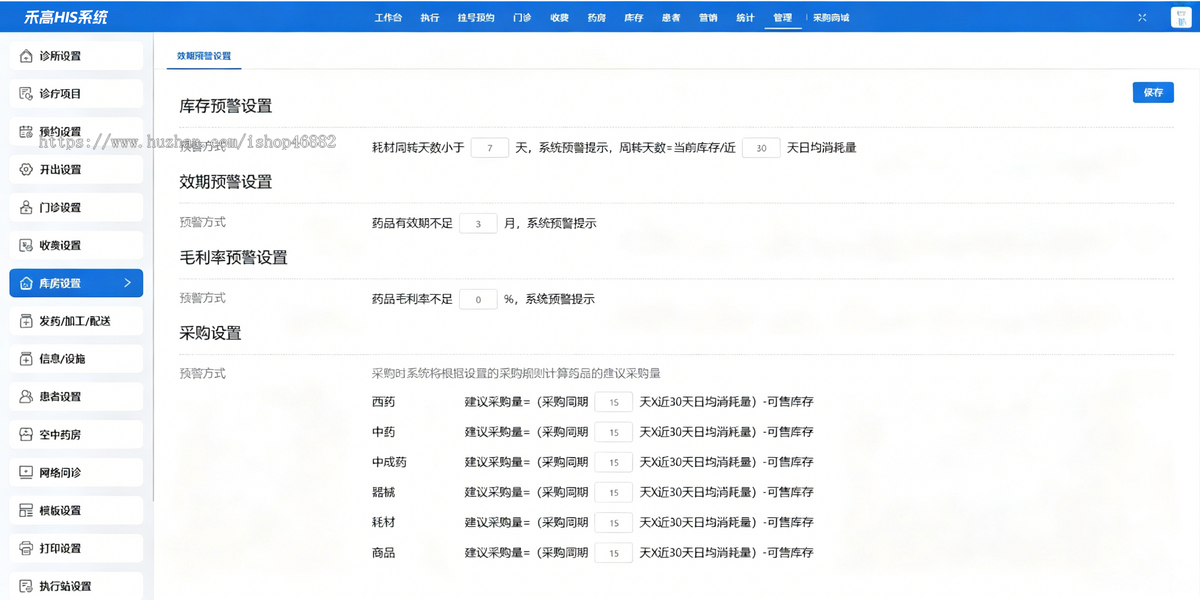Open the 患者 menu

(671, 18)
